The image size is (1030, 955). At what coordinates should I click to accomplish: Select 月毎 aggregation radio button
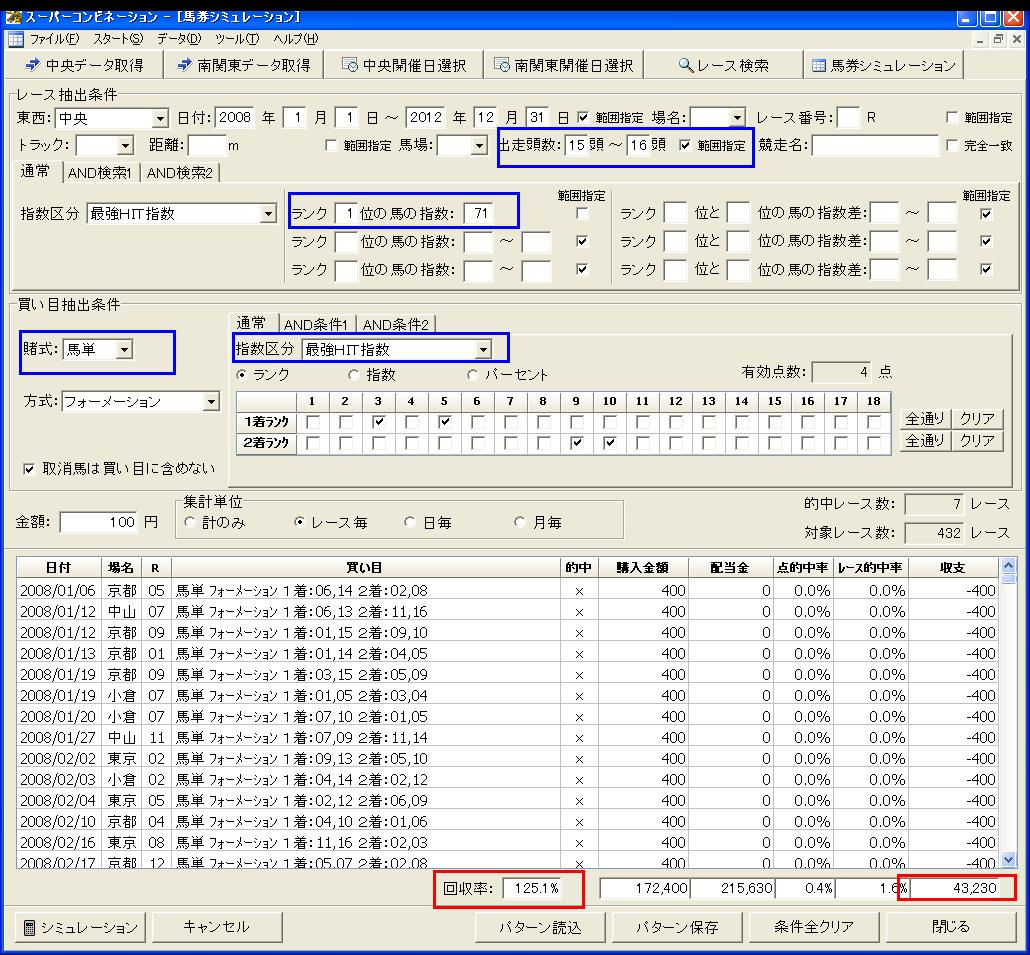(521, 522)
